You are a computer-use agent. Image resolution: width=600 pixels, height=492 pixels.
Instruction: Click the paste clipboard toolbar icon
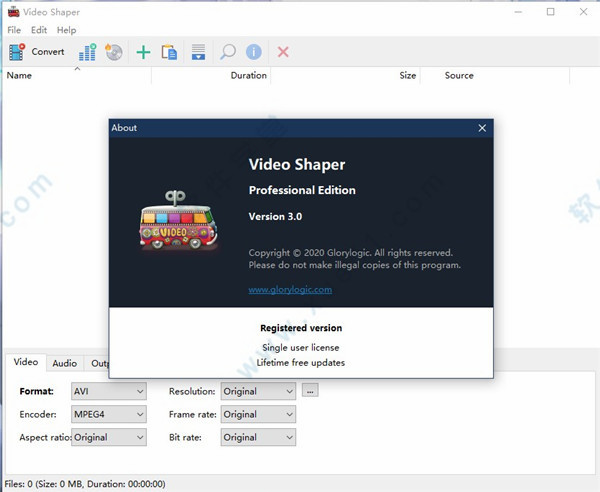click(x=169, y=52)
